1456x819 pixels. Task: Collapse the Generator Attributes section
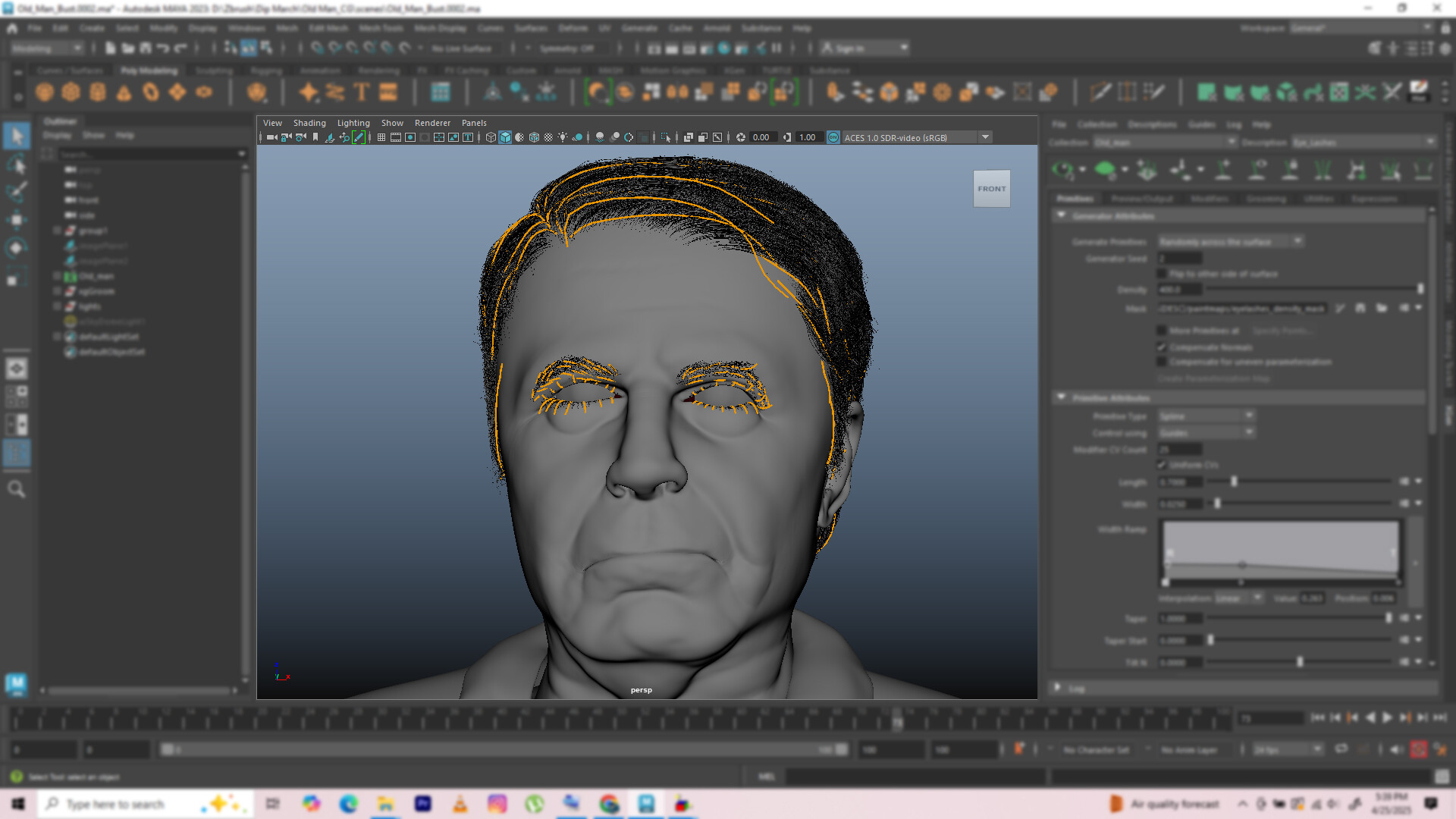tap(1060, 215)
